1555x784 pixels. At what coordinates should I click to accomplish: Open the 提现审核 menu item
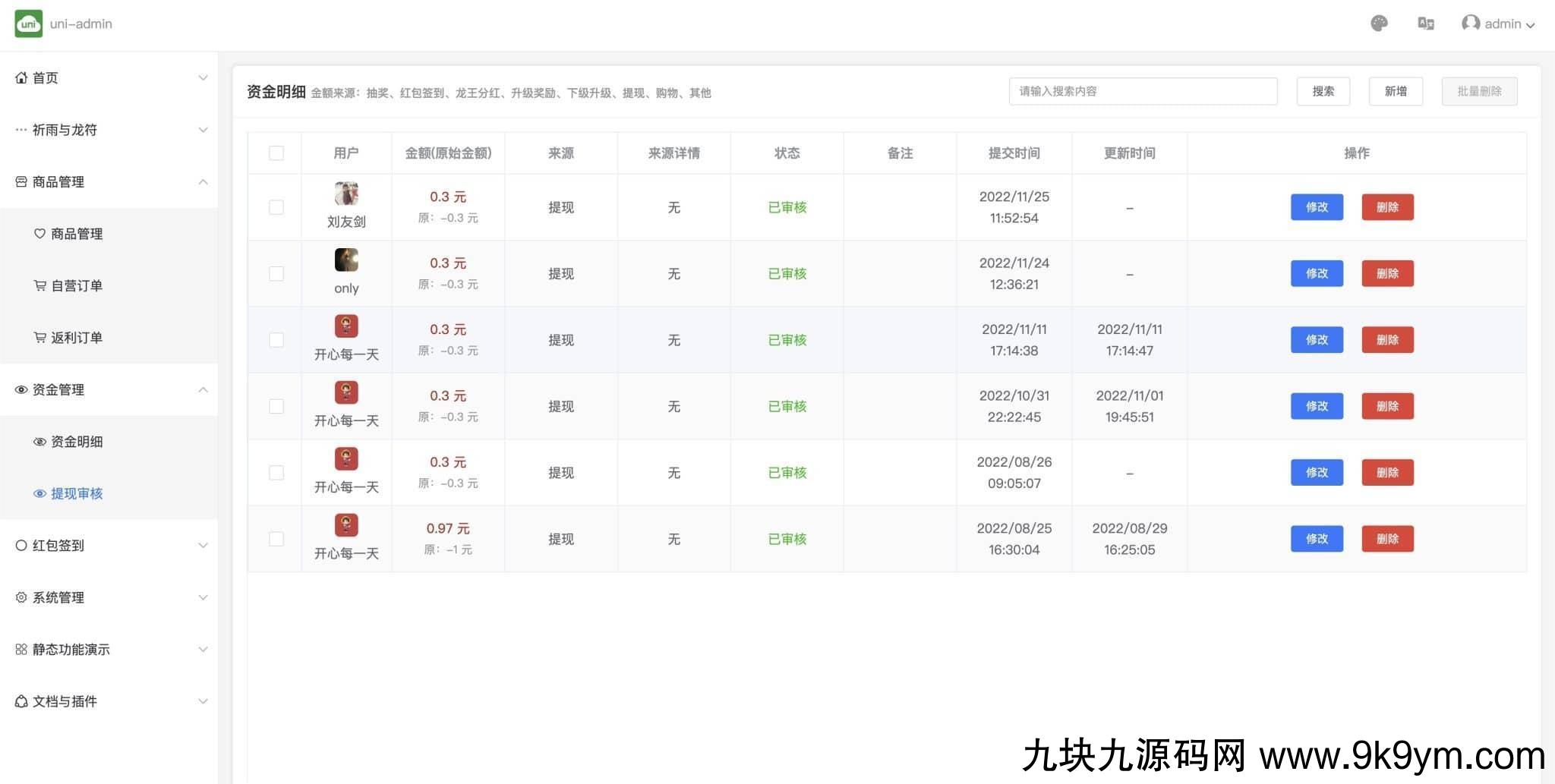[x=76, y=493]
